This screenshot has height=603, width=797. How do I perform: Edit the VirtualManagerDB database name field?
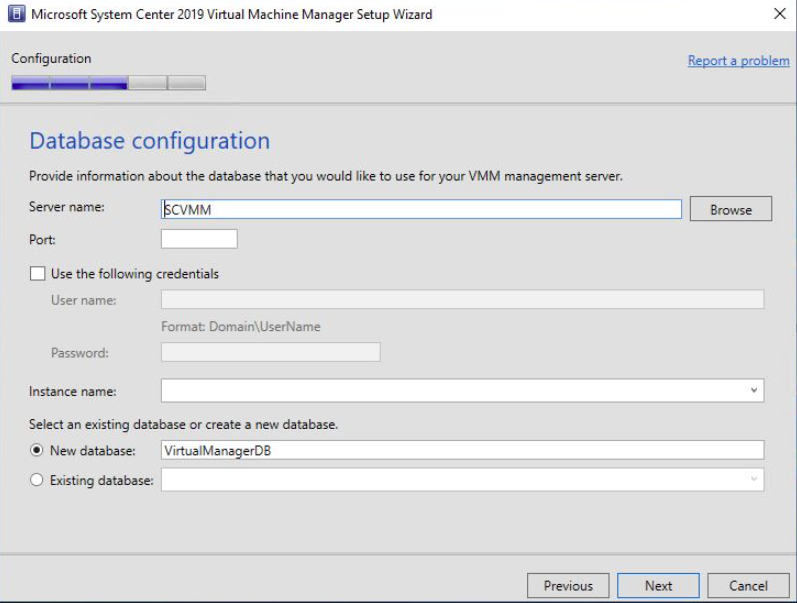[x=463, y=450]
